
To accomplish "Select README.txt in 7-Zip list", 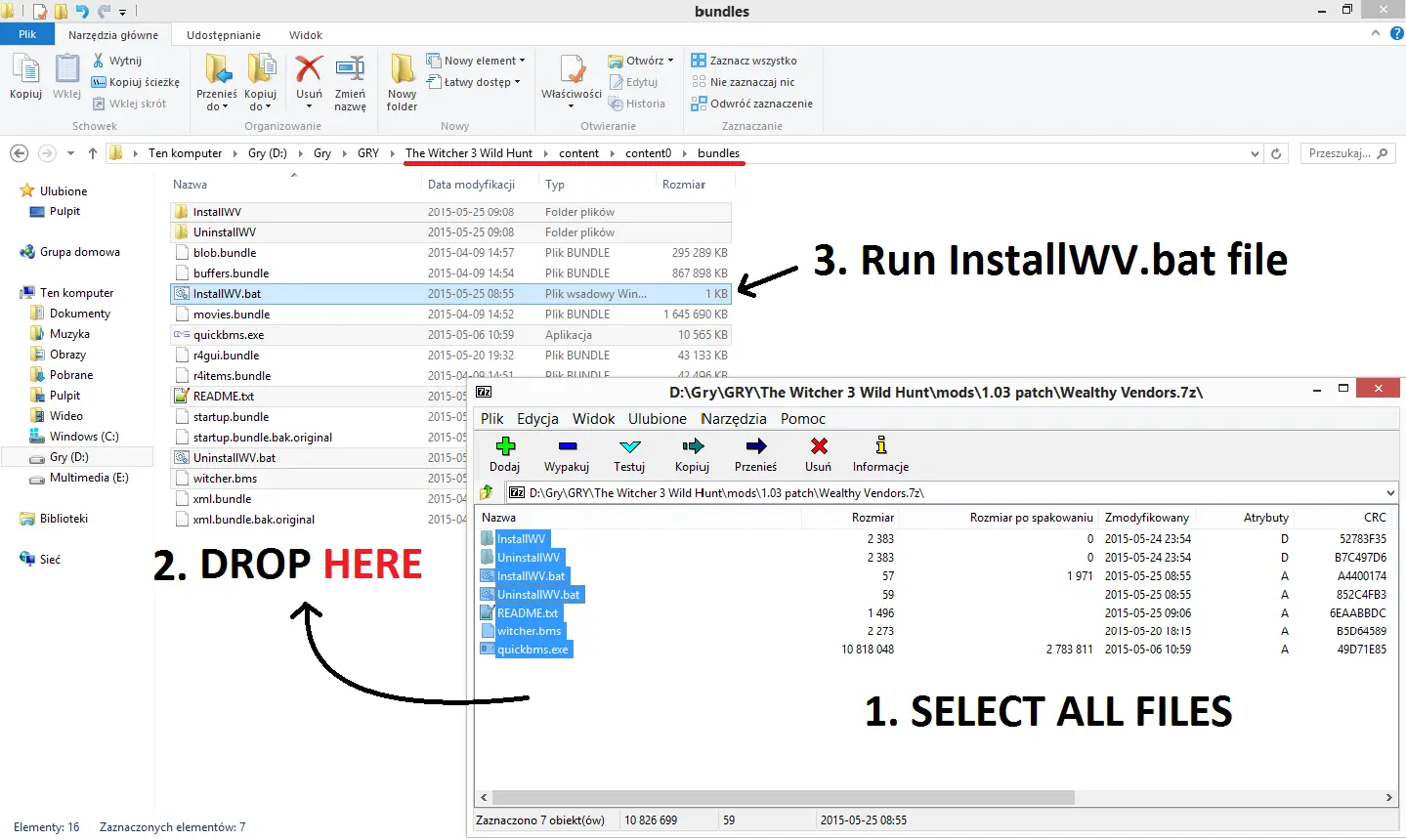I will point(528,613).
